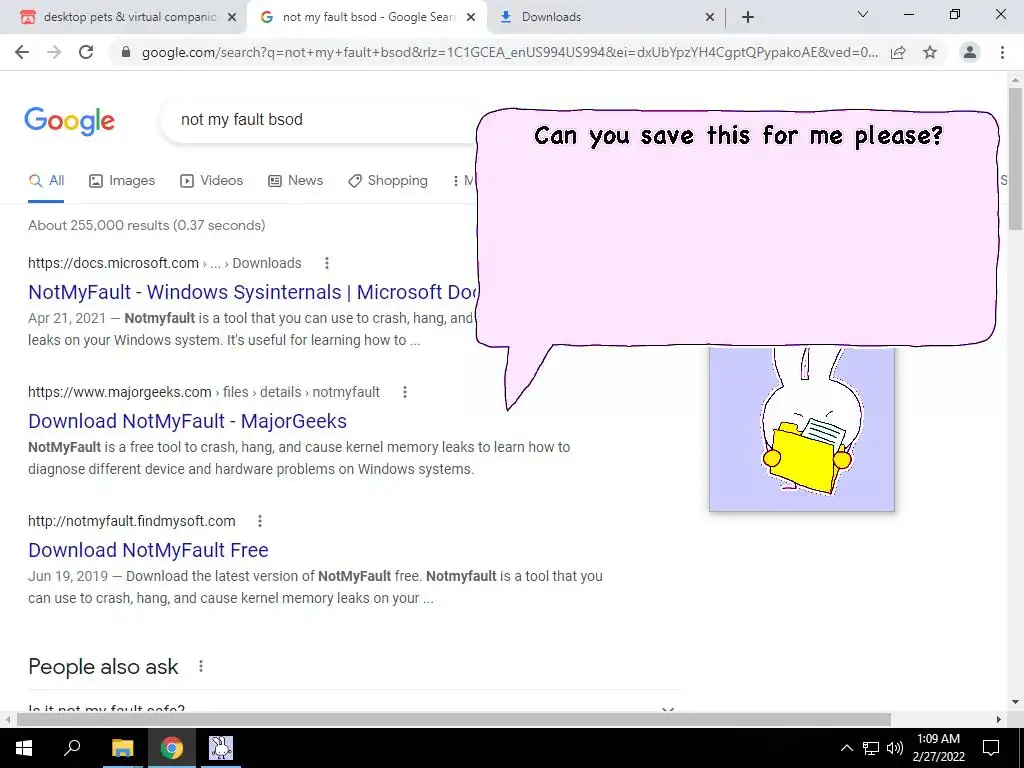
Task: Show hidden system tray icons
Action: click(x=846, y=748)
